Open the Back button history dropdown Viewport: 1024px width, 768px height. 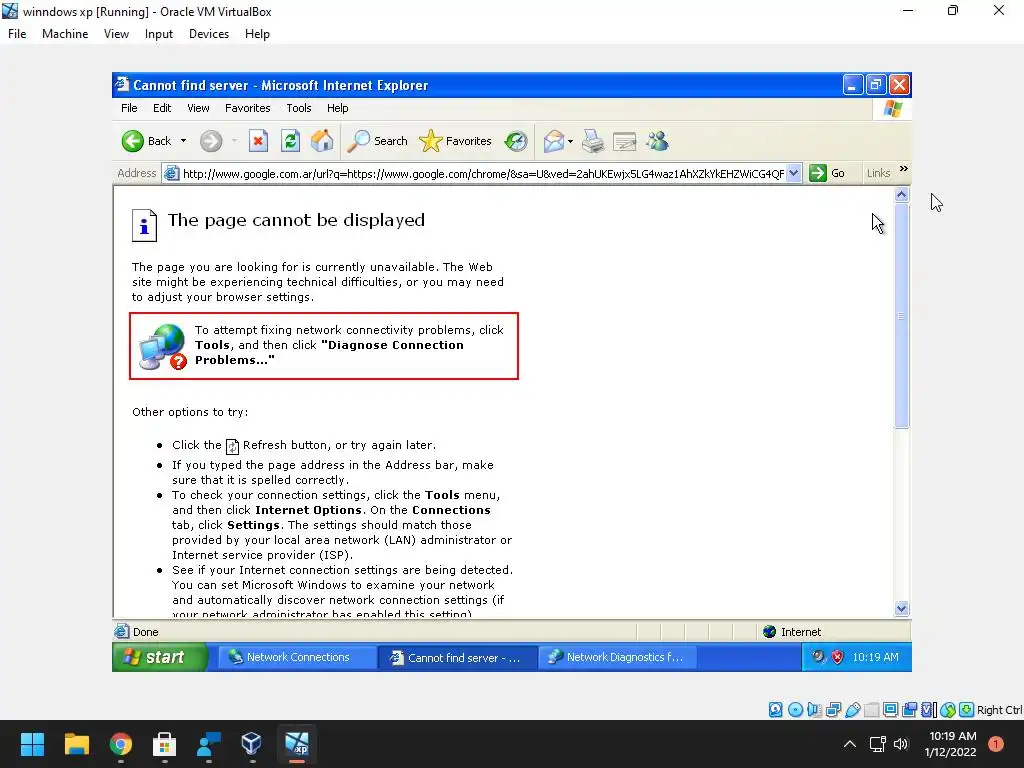point(184,141)
